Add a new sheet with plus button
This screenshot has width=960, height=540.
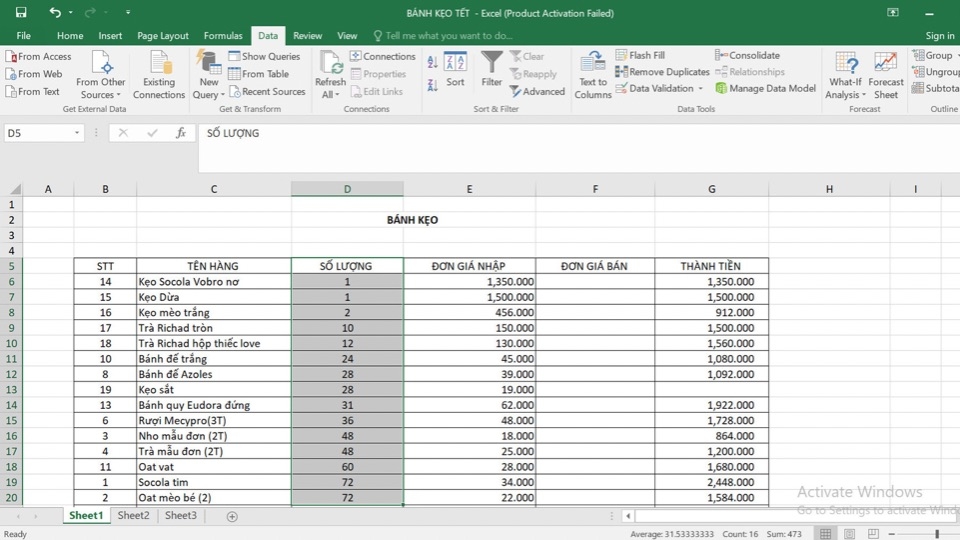click(x=232, y=517)
